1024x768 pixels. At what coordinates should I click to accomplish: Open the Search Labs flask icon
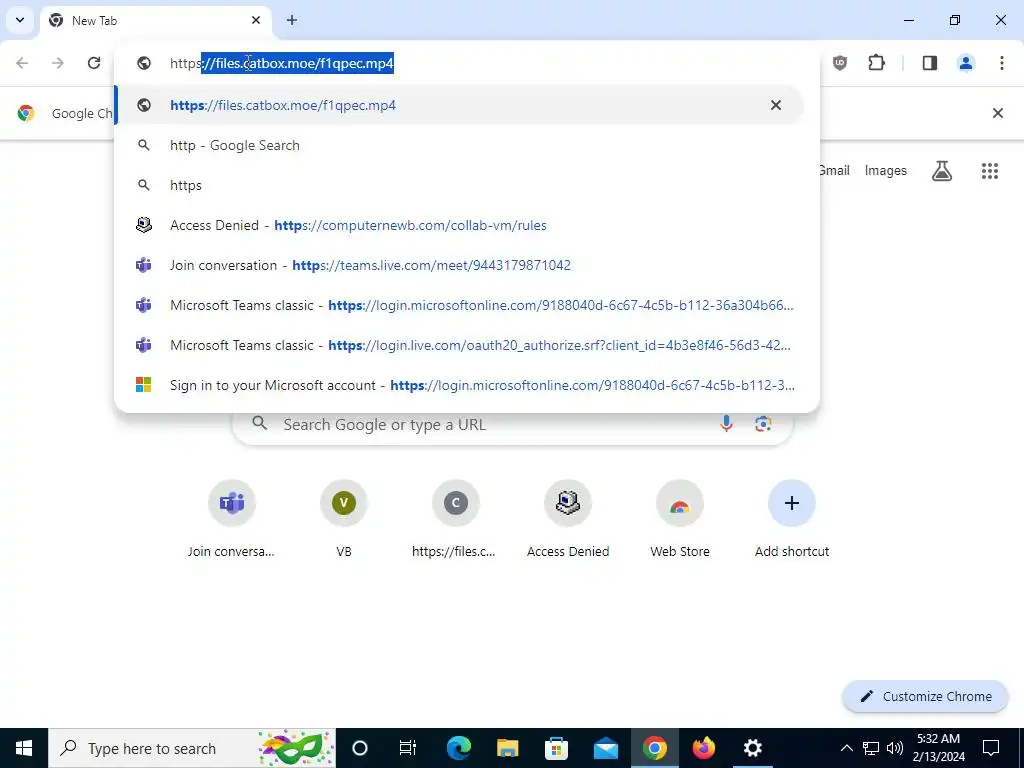point(942,170)
